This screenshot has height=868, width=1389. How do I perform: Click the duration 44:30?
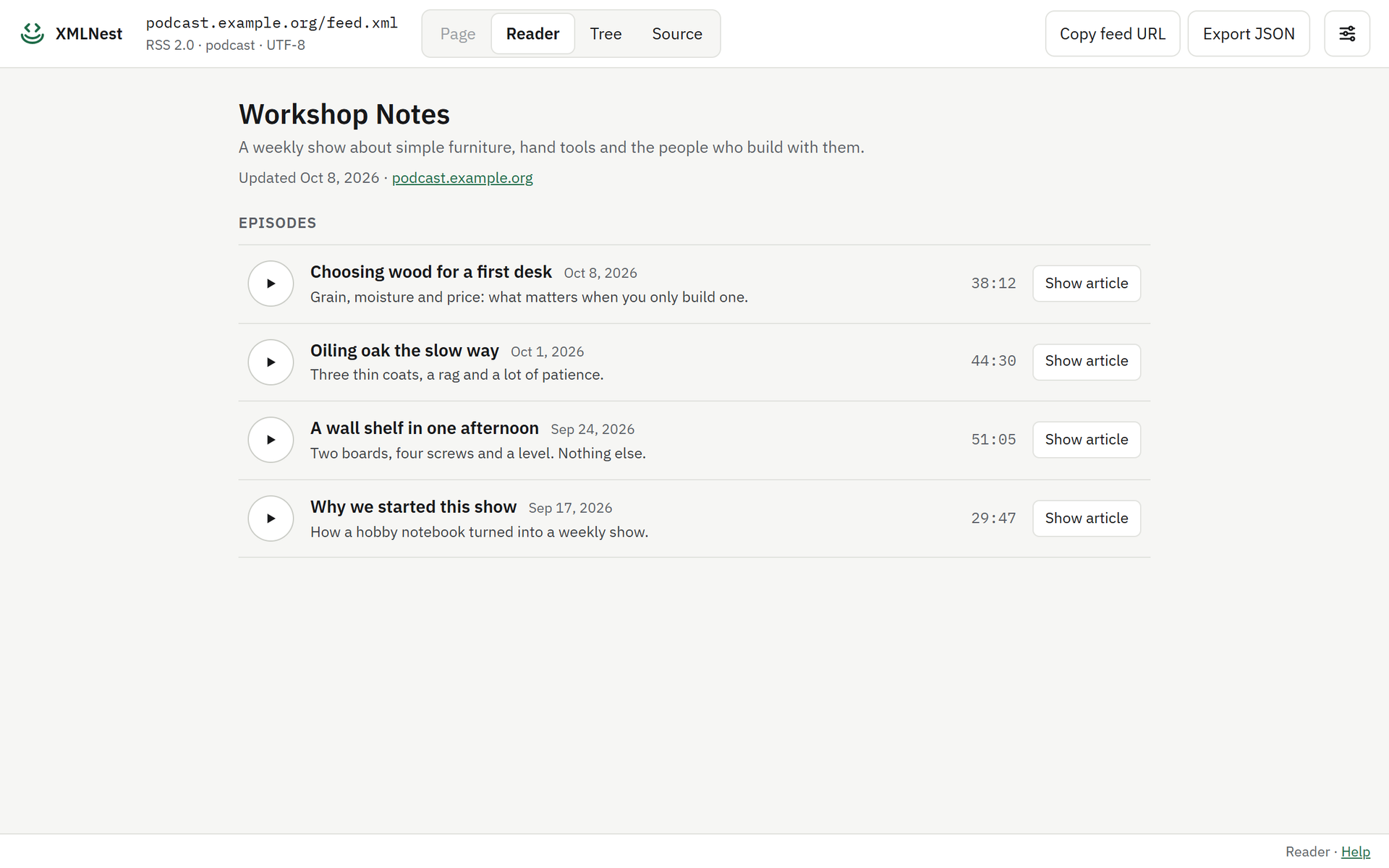coord(993,361)
